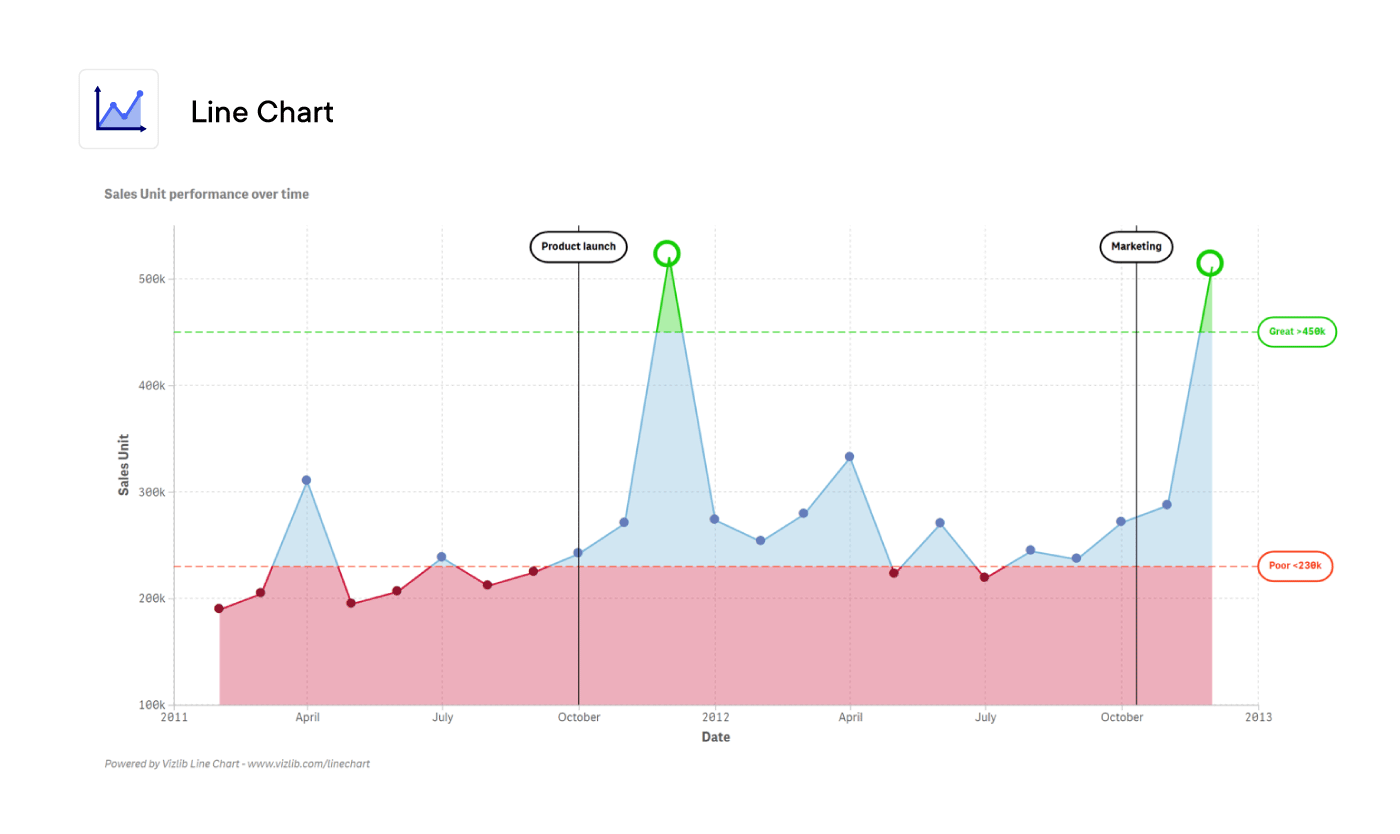Image resolution: width=1400 pixels, height=834 pixels.
Task: Select the green circle marker on the December 2011 peak
Action: 667,254
